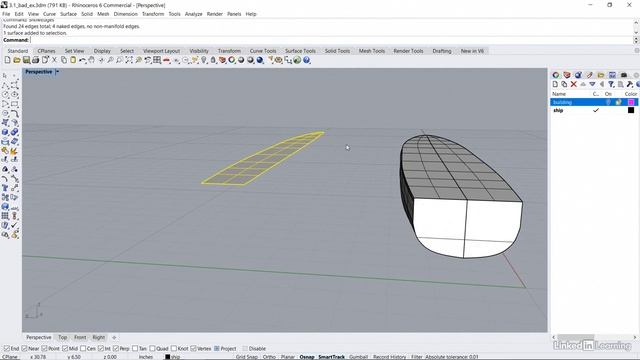This screenshot has width=640, height=360.
Task: Toggle Grid Snap in status bar
Action: point(247,357)
